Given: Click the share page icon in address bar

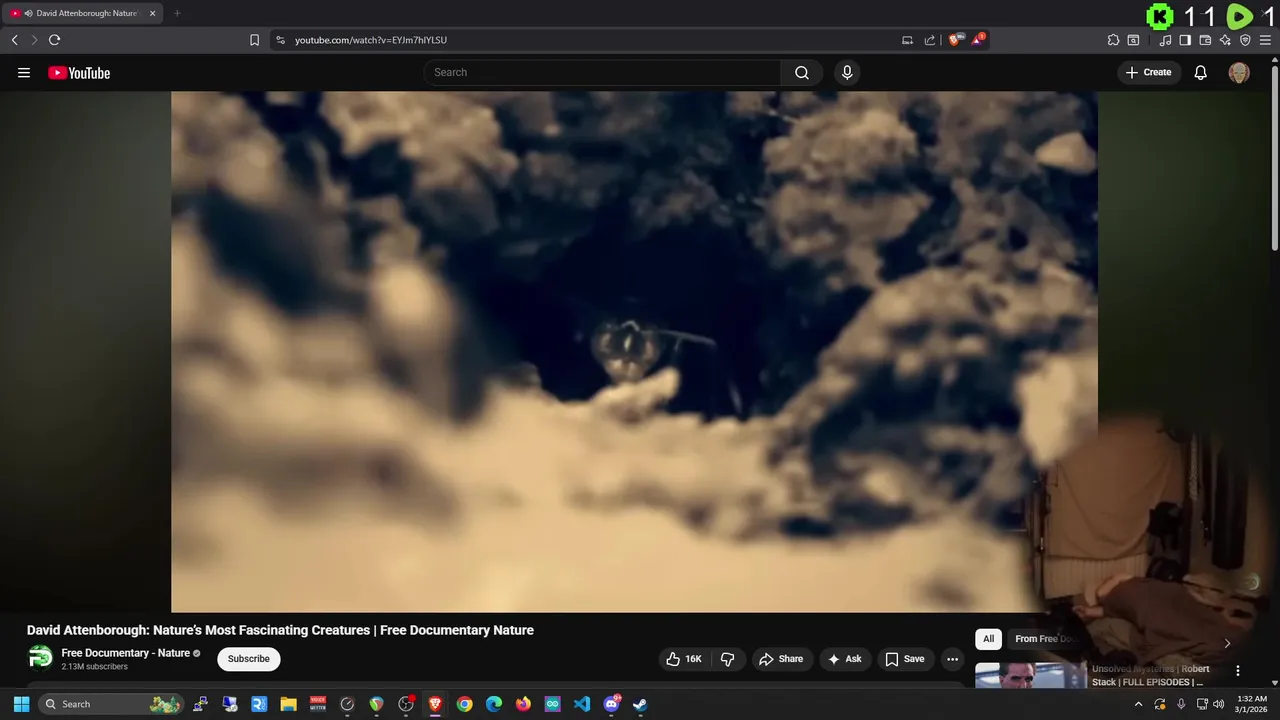Looking at the screenshot, I should [930, 40].
